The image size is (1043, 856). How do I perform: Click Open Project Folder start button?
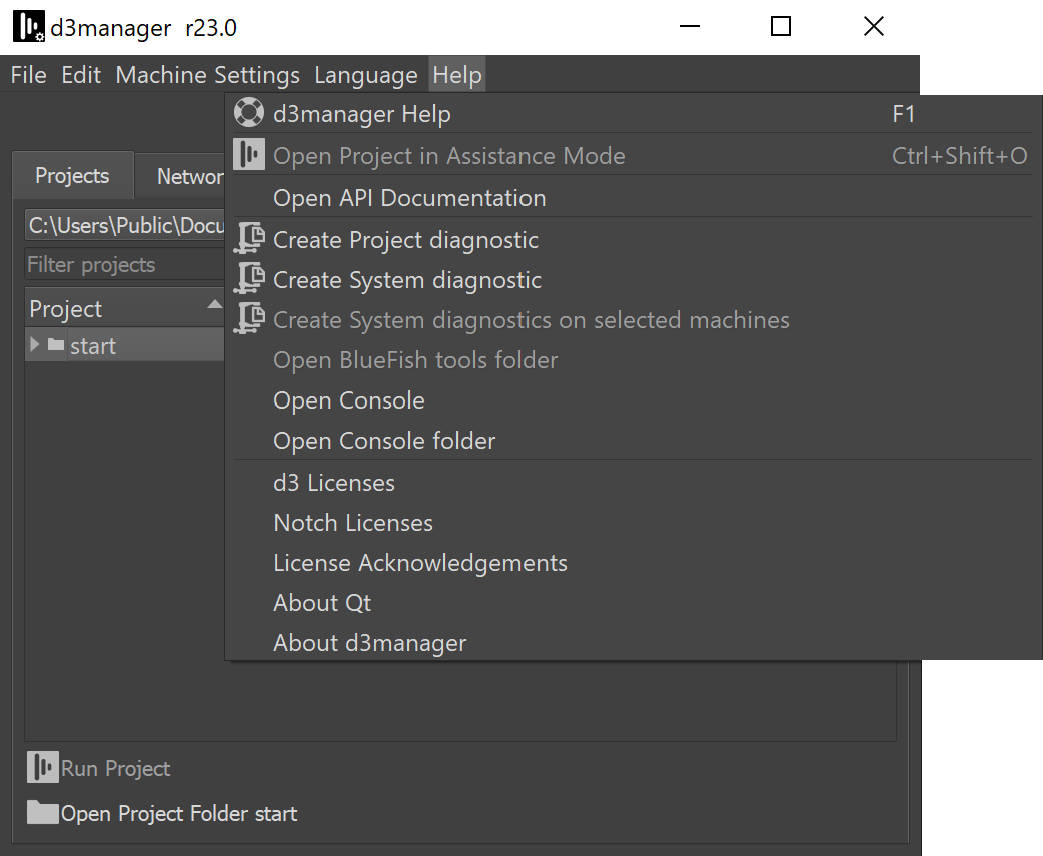[x=178, y=814]
